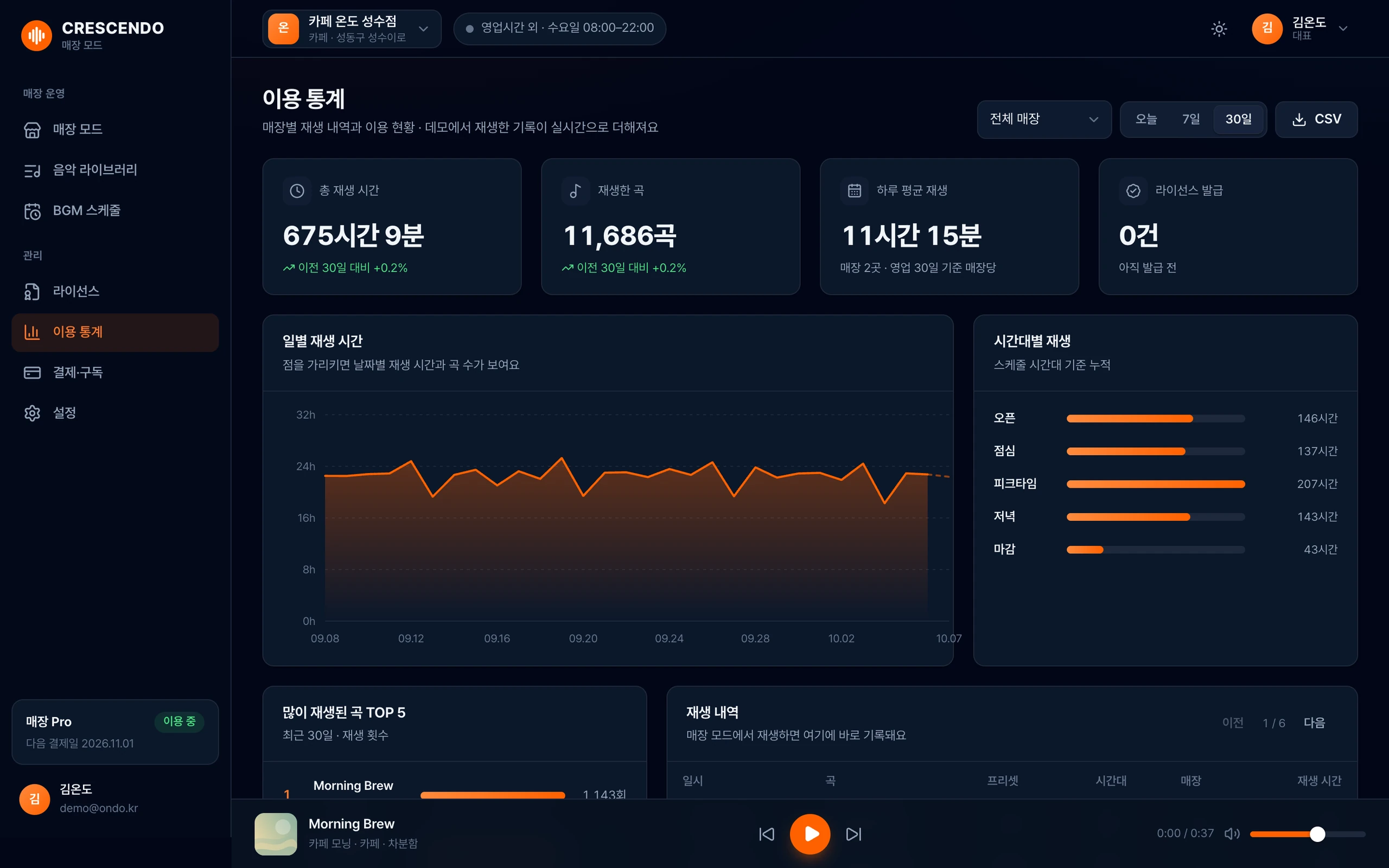This screenshot has width=1389, height=868.
Task: Download the CSV export
Action: [1316, 119]
